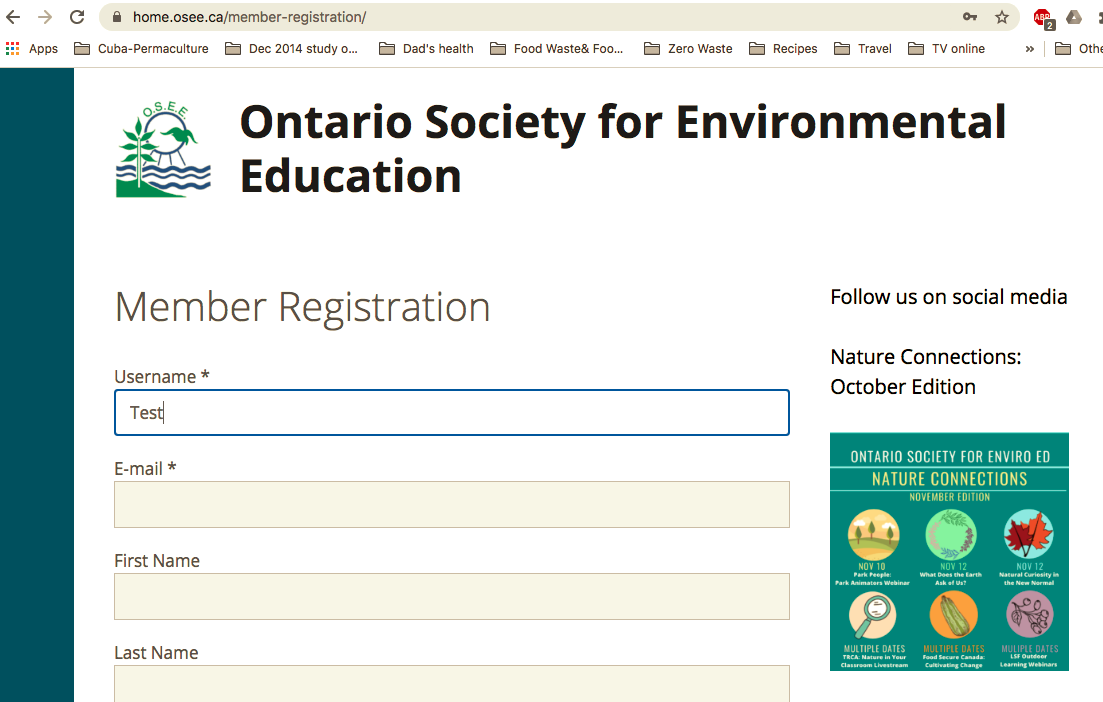Click the OSEE logo image
Screen dimensions: 1103x702
(164, 150)
